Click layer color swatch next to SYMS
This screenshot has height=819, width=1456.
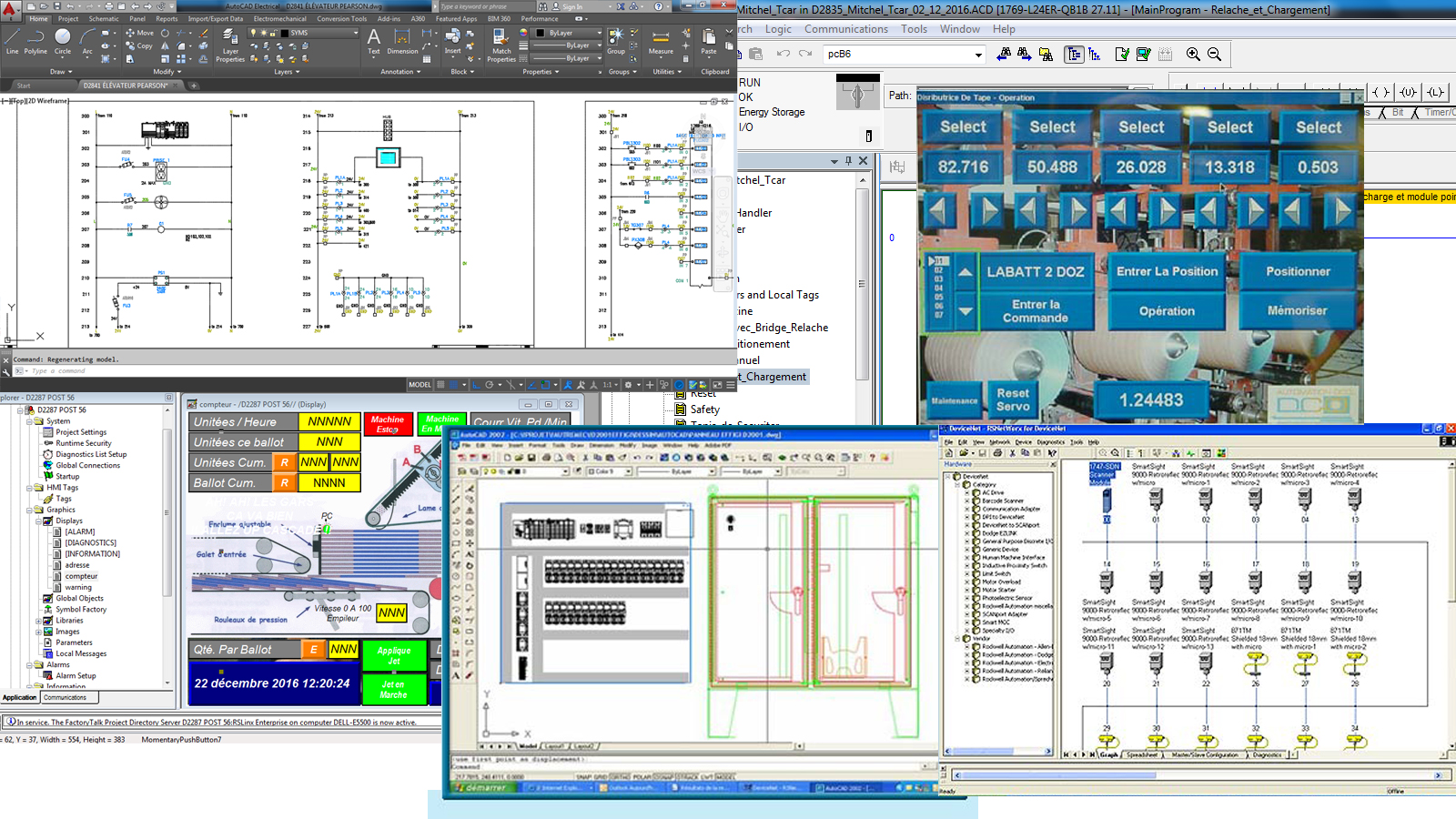(285, 33)
